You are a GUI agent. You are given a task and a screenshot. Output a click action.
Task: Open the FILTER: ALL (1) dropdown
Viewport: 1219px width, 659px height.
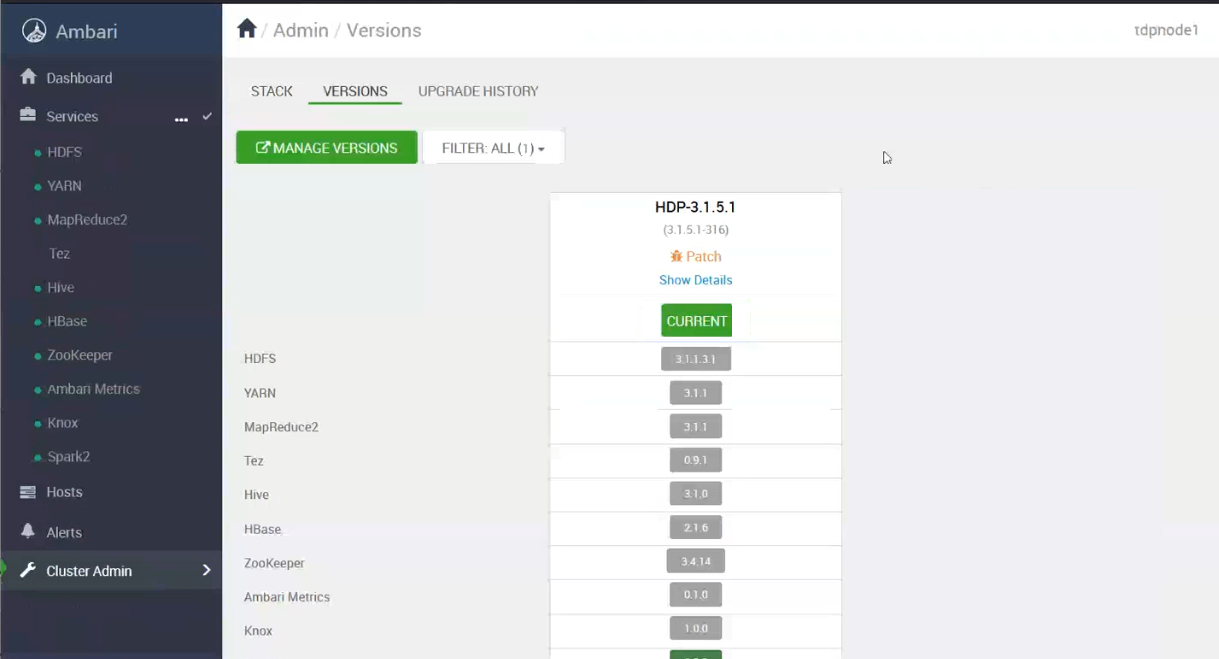point(494,148)
